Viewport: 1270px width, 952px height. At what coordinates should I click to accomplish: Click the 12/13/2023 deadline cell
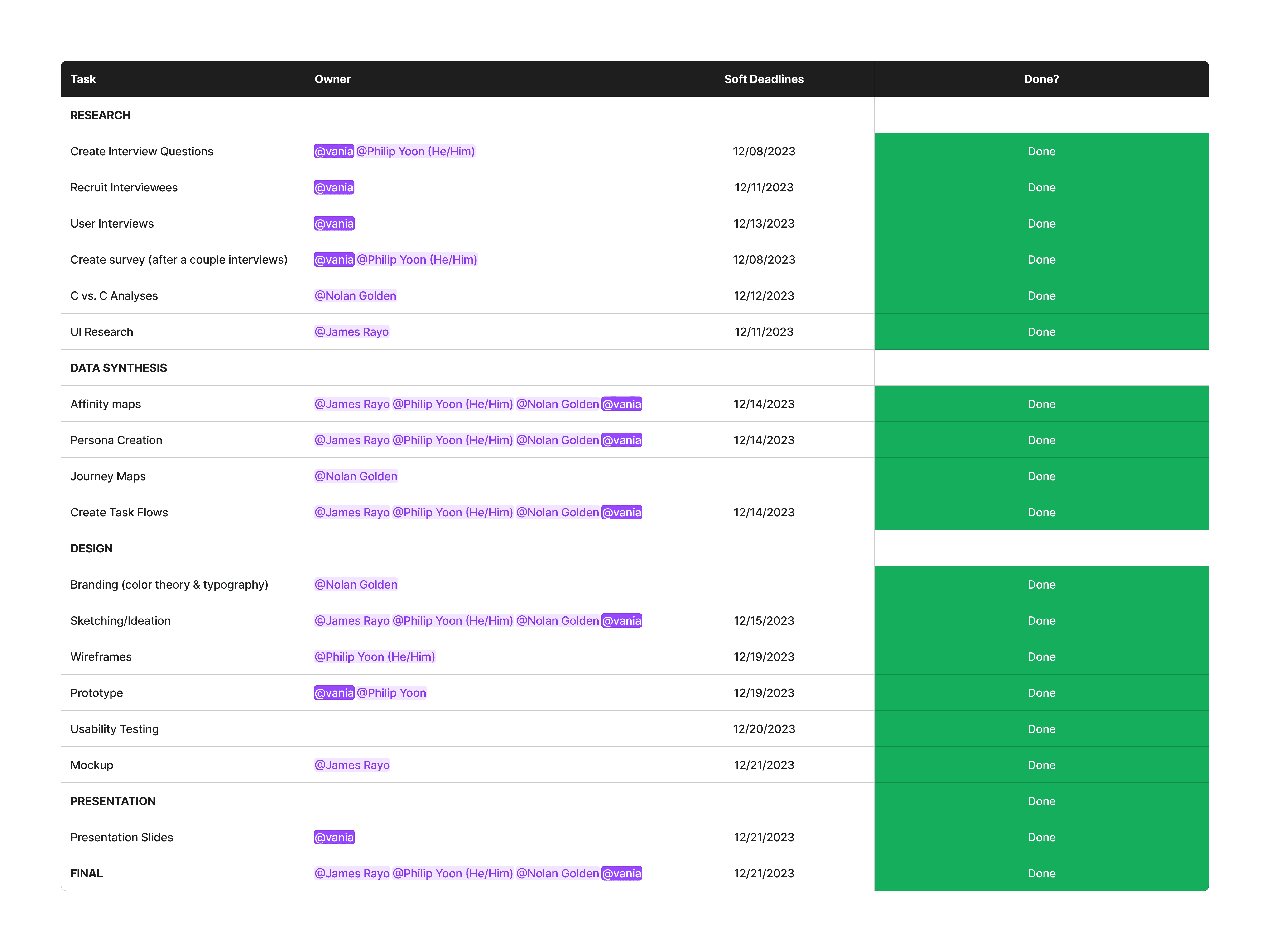763,224
